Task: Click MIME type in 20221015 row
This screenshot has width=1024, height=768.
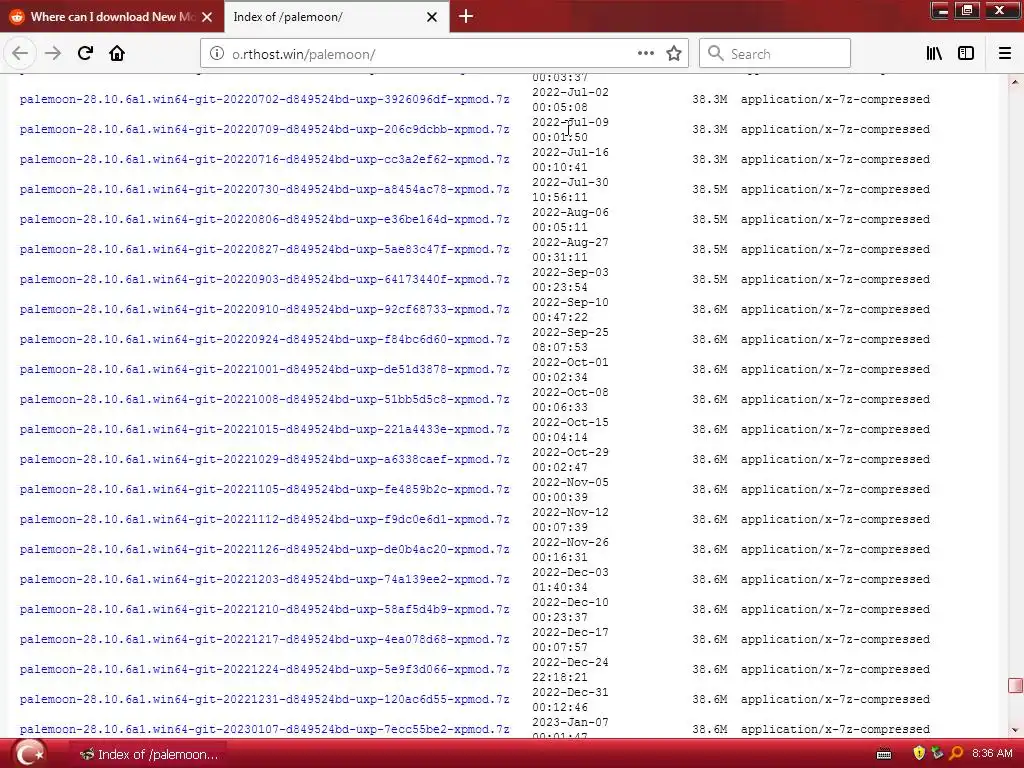Action: coord(835,430)
